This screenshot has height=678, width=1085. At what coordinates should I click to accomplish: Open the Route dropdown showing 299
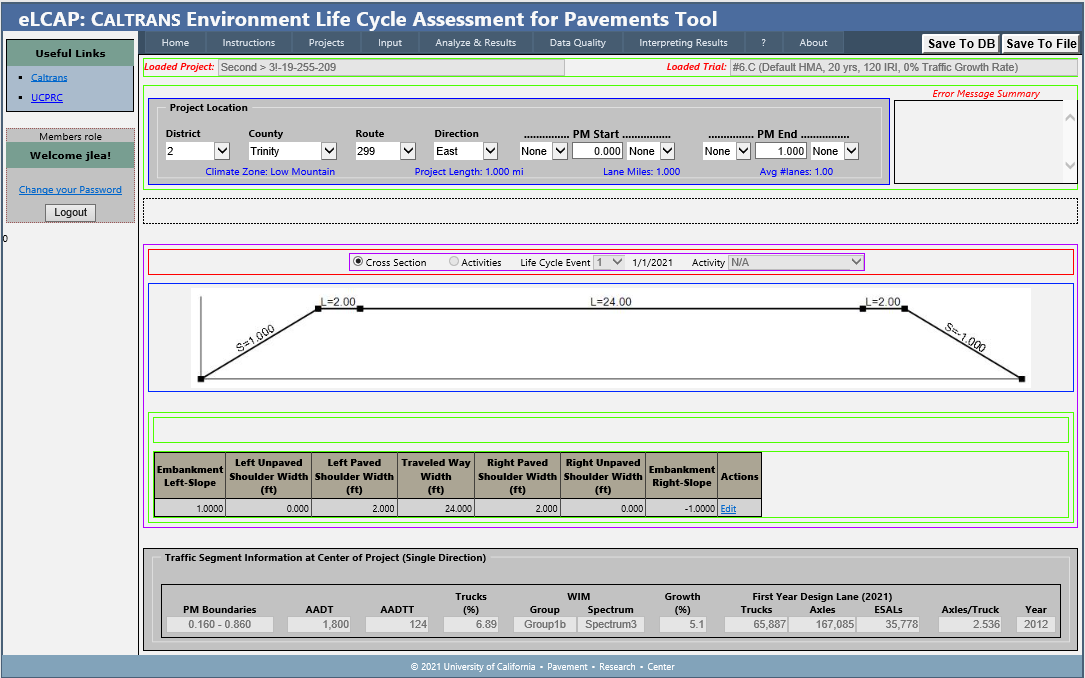[385, 151]
